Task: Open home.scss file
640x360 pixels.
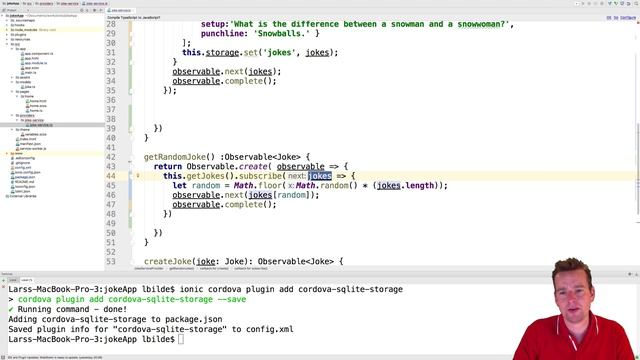Action: (36, 106)
